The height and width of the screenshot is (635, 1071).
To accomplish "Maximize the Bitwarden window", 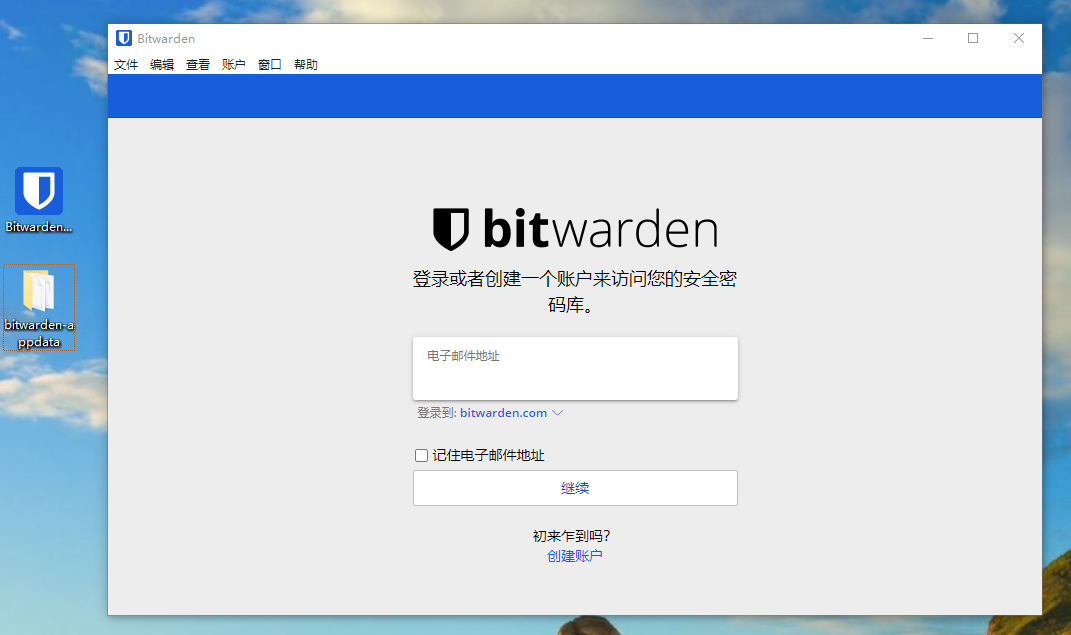I will tap(973, 38).
